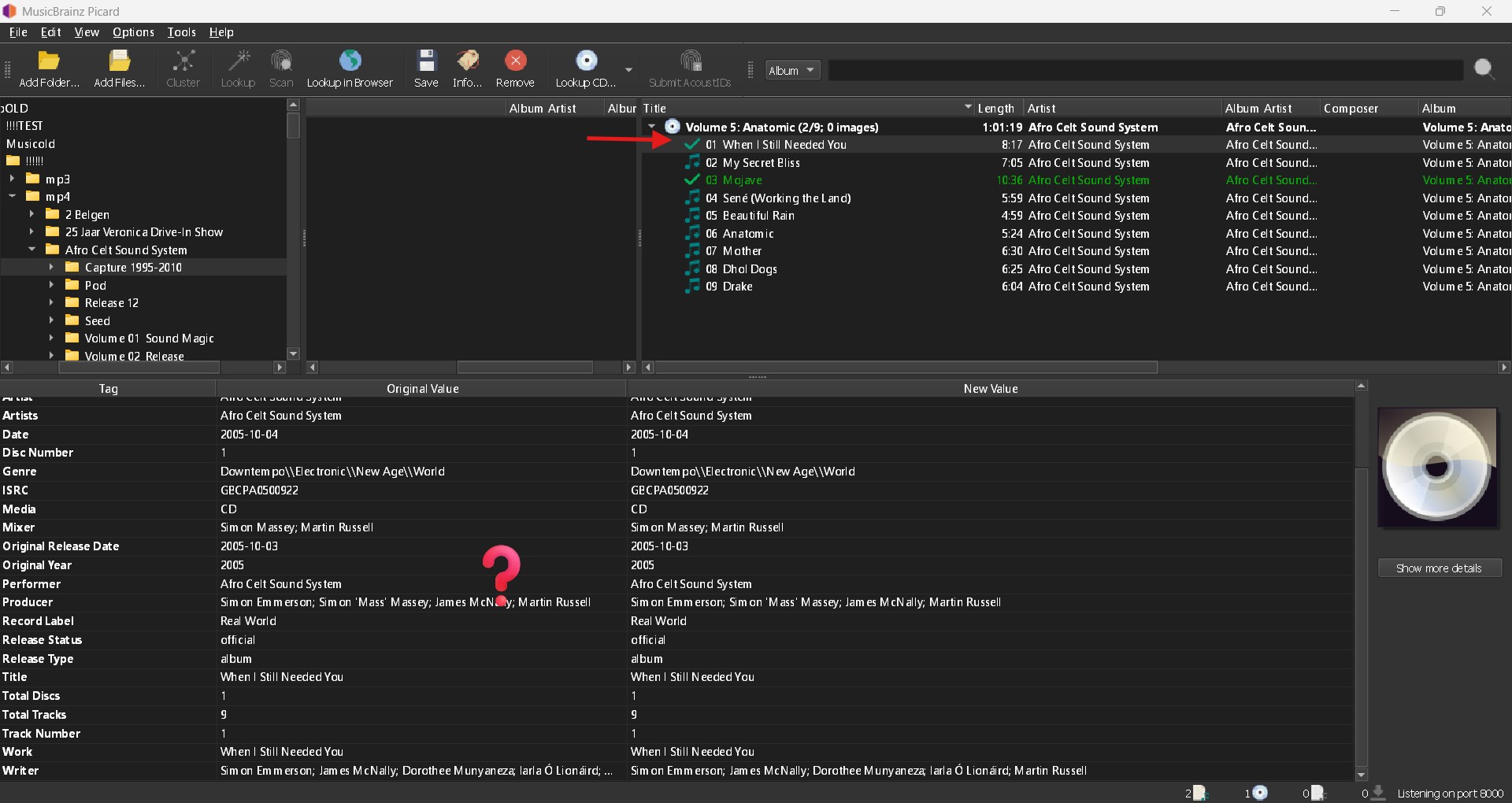The height and width of the screenshot is (803, 1512).
Task: Open the Tools menu
Action: (181, 32)
